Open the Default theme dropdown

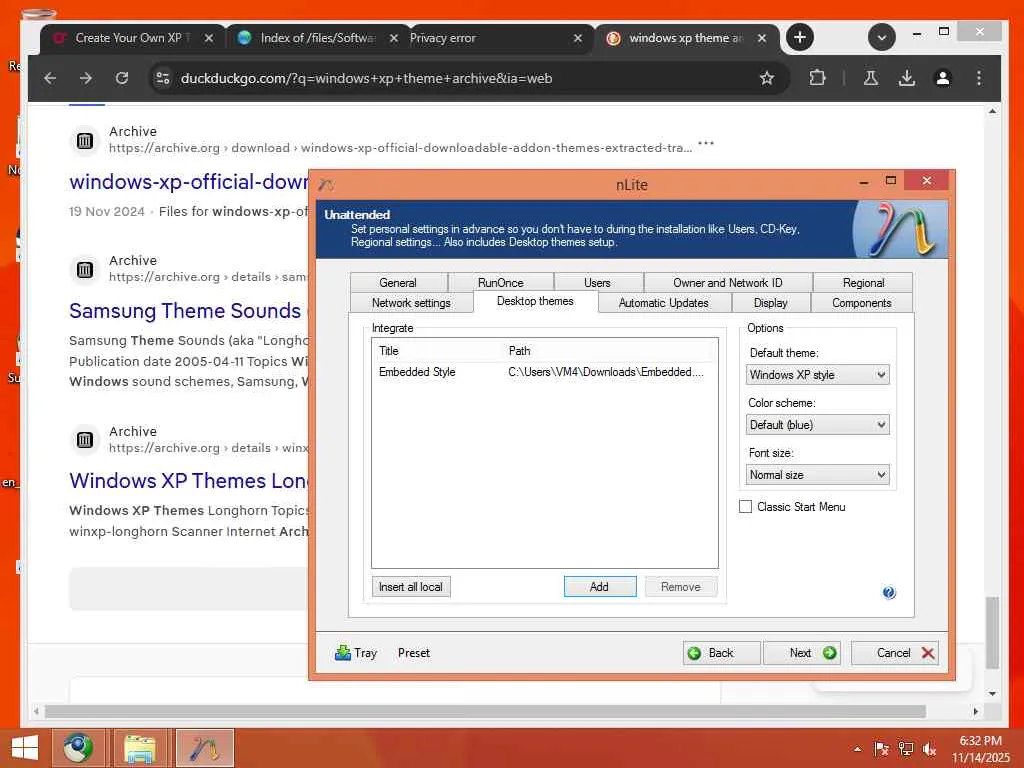pos(817,375)
